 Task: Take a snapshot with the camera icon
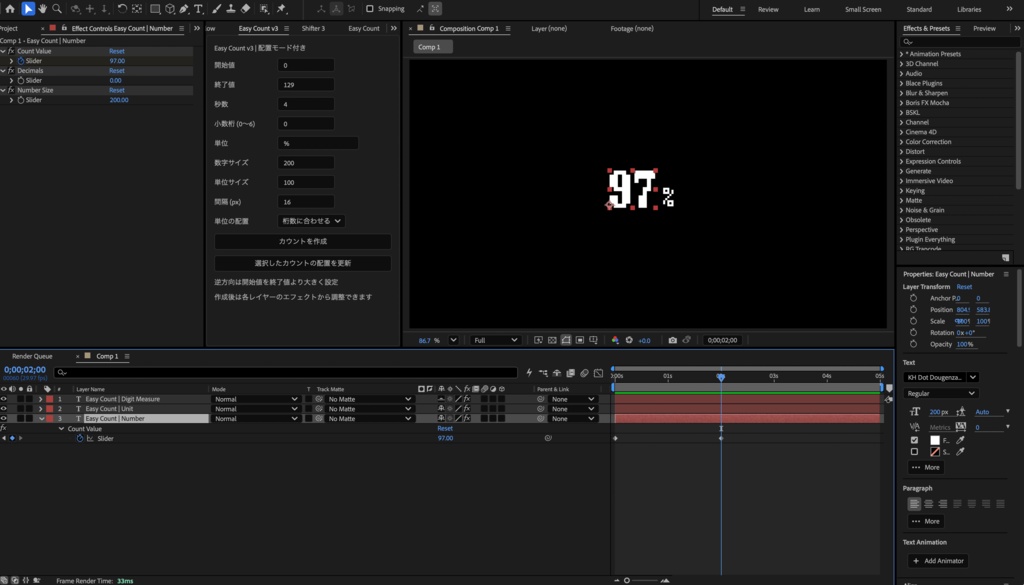pos(673,340)
